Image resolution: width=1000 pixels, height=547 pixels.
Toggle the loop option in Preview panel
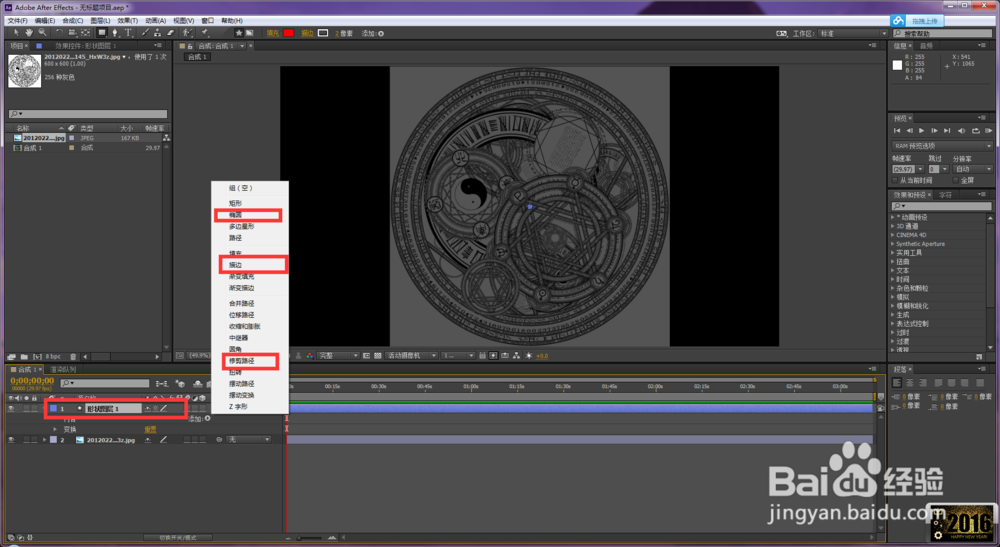click(x=976, y=131)
